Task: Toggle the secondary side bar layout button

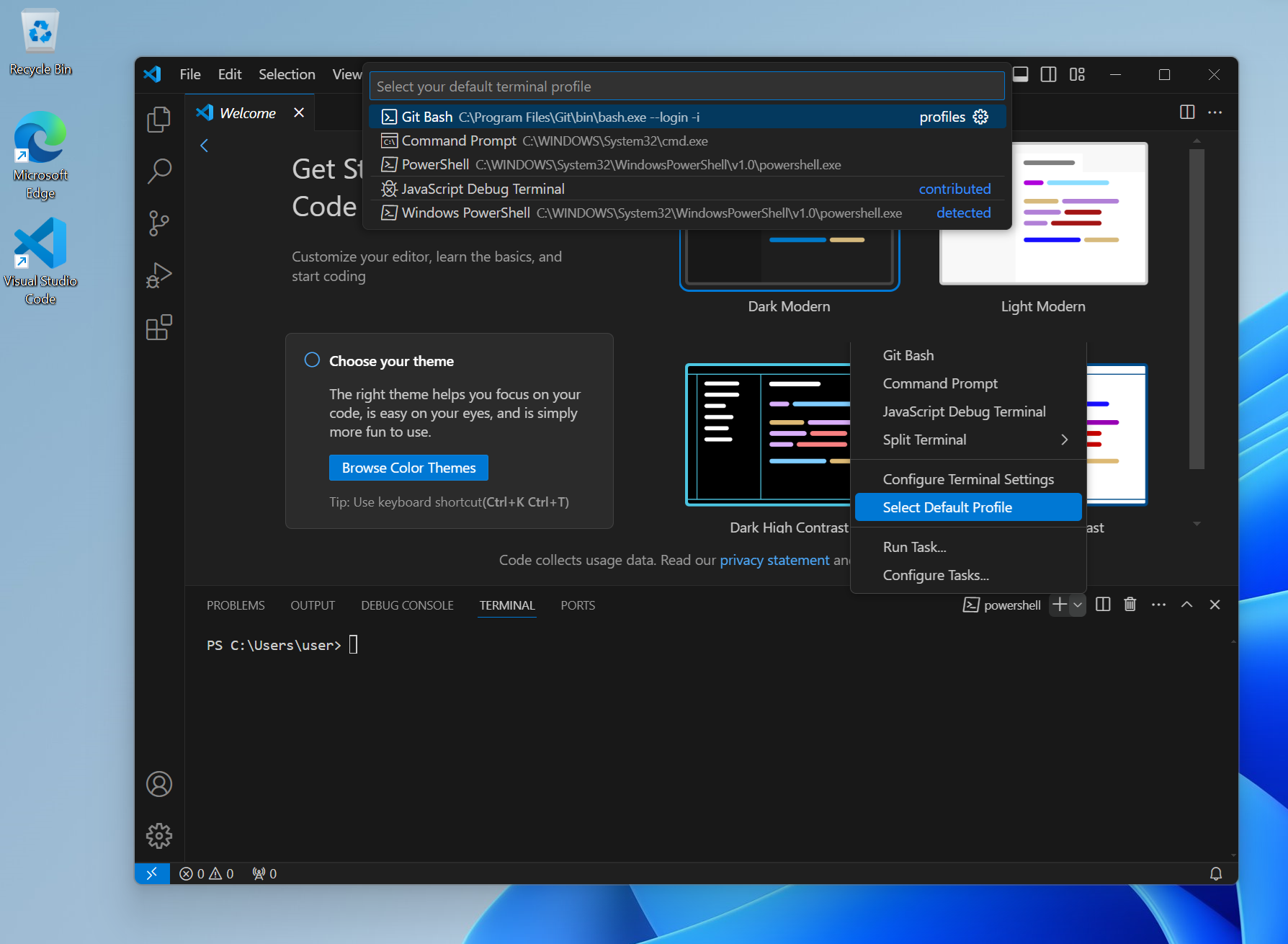Action: click(1048, 74)
